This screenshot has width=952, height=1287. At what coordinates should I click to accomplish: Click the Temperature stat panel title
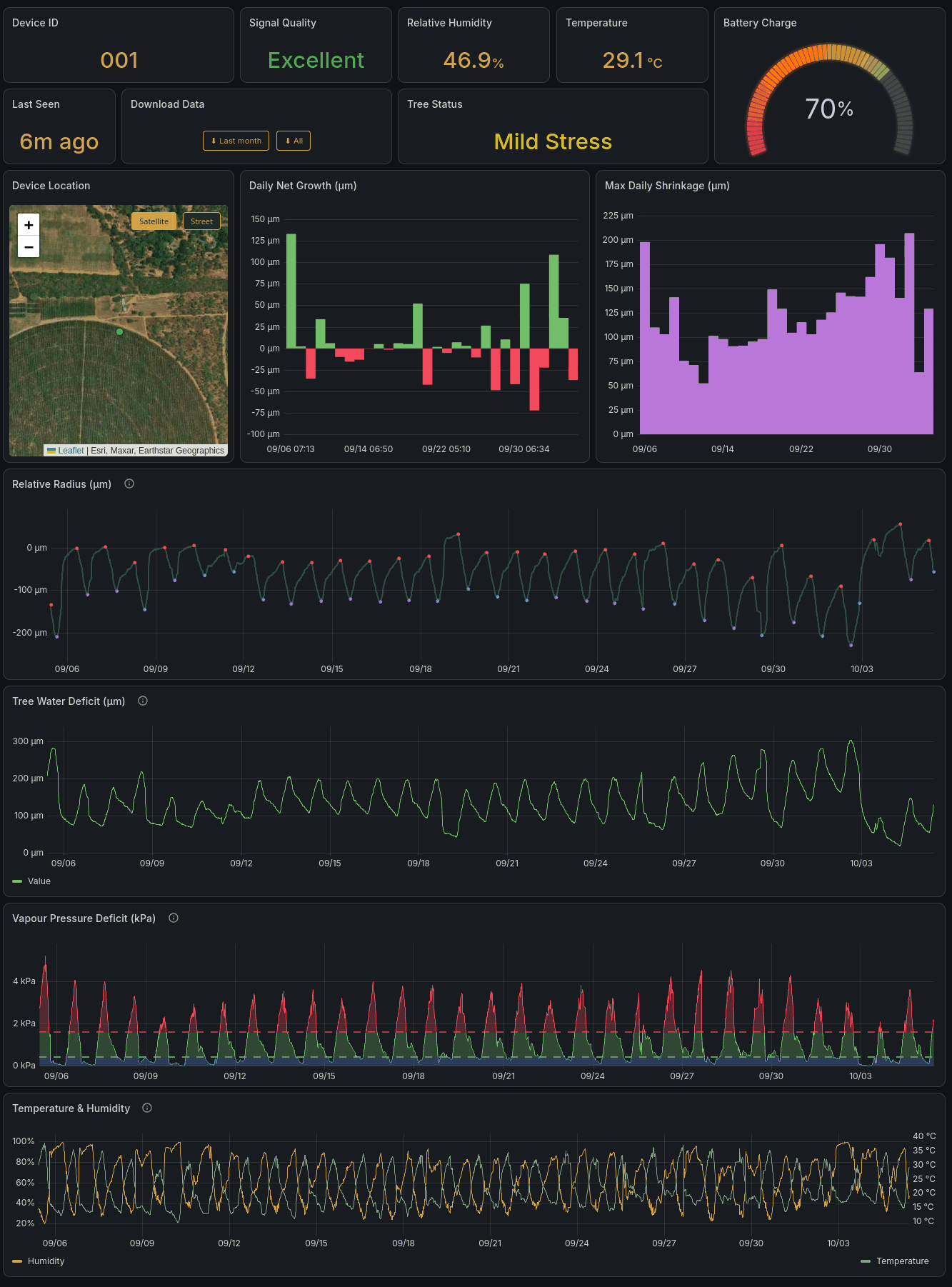596,23
